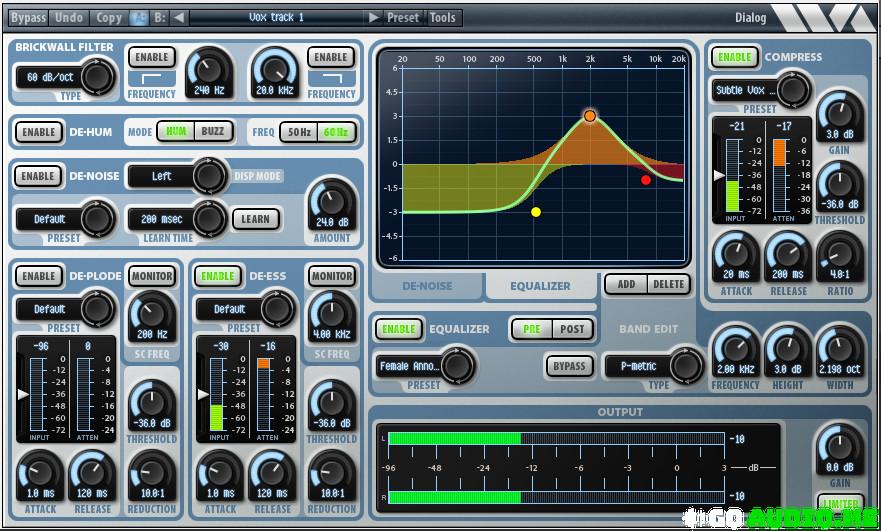Toggle the high-pass brickwall filter Enable
The image size is (881, 531).
click(152, 57)
